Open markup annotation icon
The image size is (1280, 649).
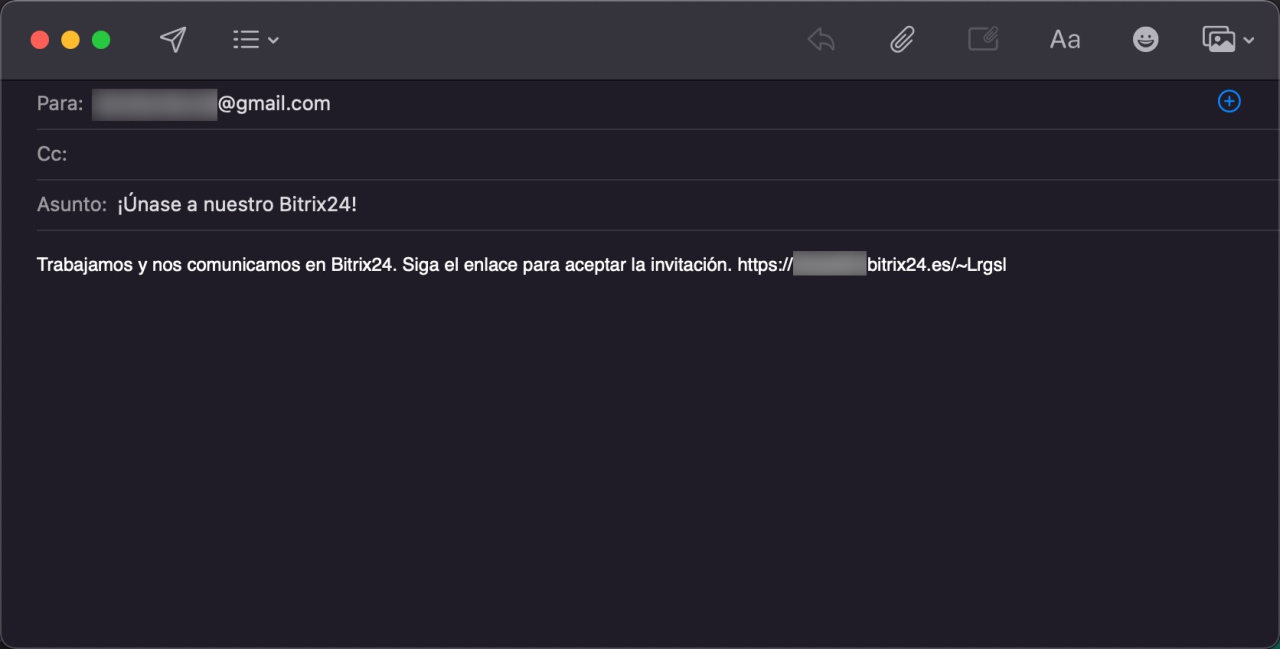(x=983, y=40)
